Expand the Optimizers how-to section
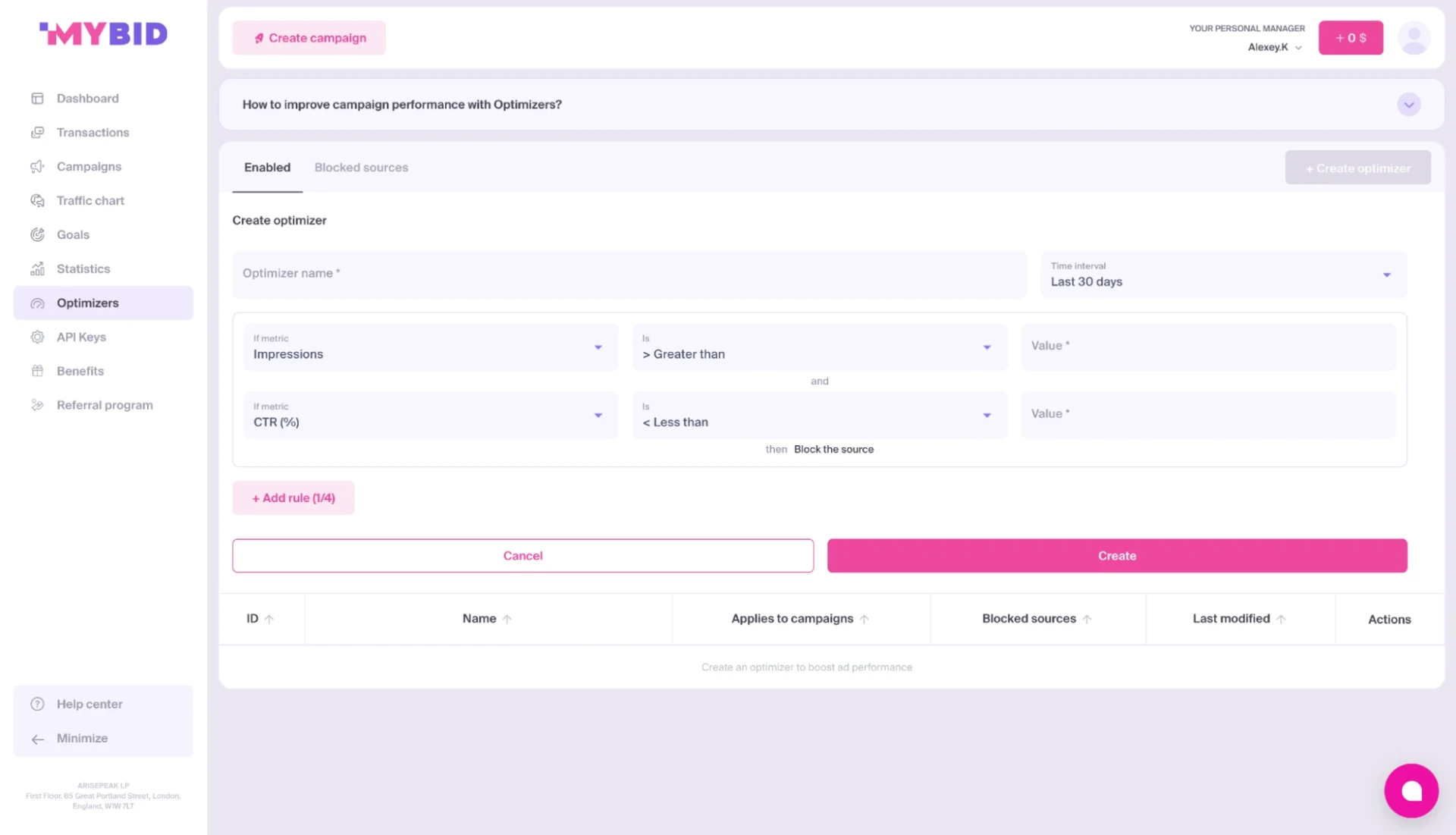 point(1408,105)
